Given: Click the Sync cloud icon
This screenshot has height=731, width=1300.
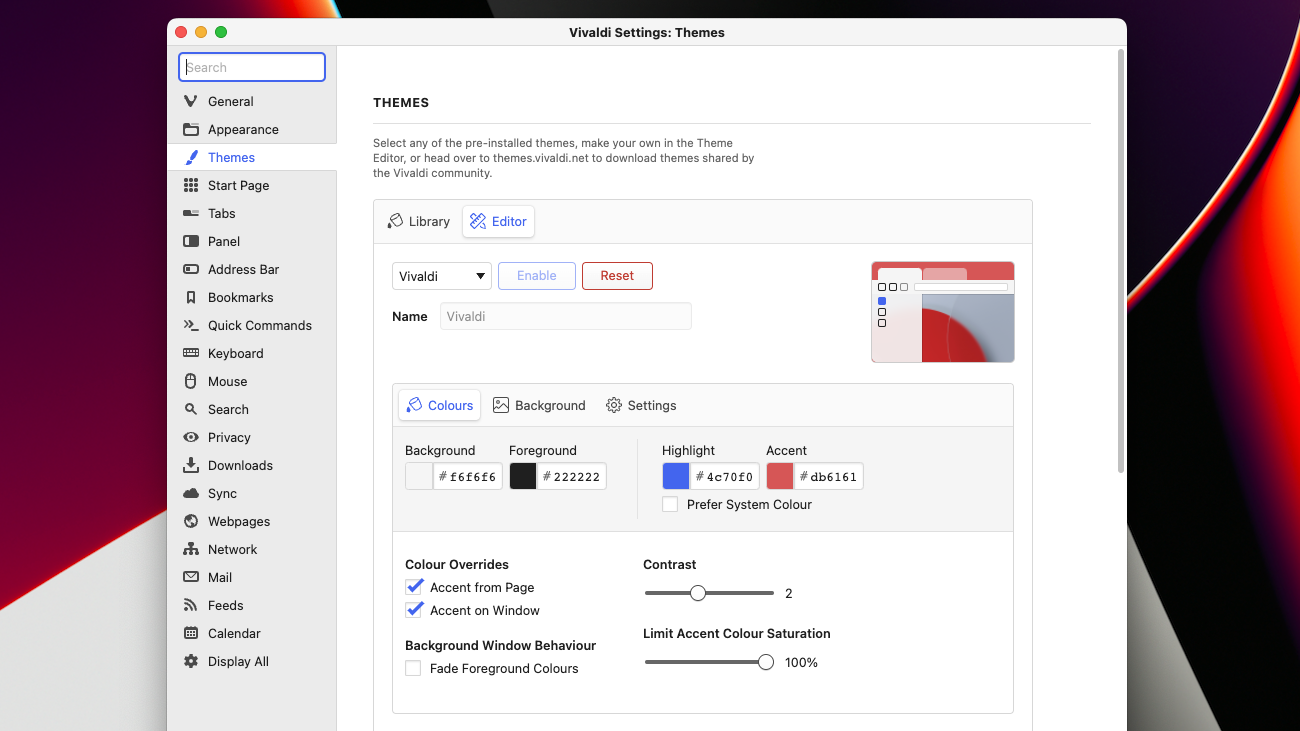Looking at the screenshot, I should pyautogui.click(x=190, y=493).
